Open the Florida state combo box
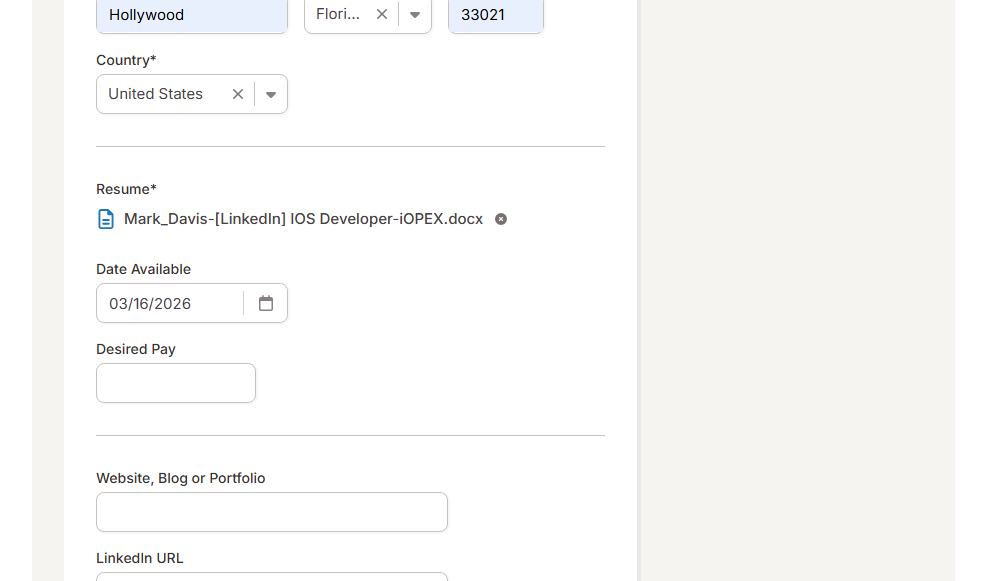Image resolution: width=987 pixels, height=581 pixels. click(x=338, y=14)
